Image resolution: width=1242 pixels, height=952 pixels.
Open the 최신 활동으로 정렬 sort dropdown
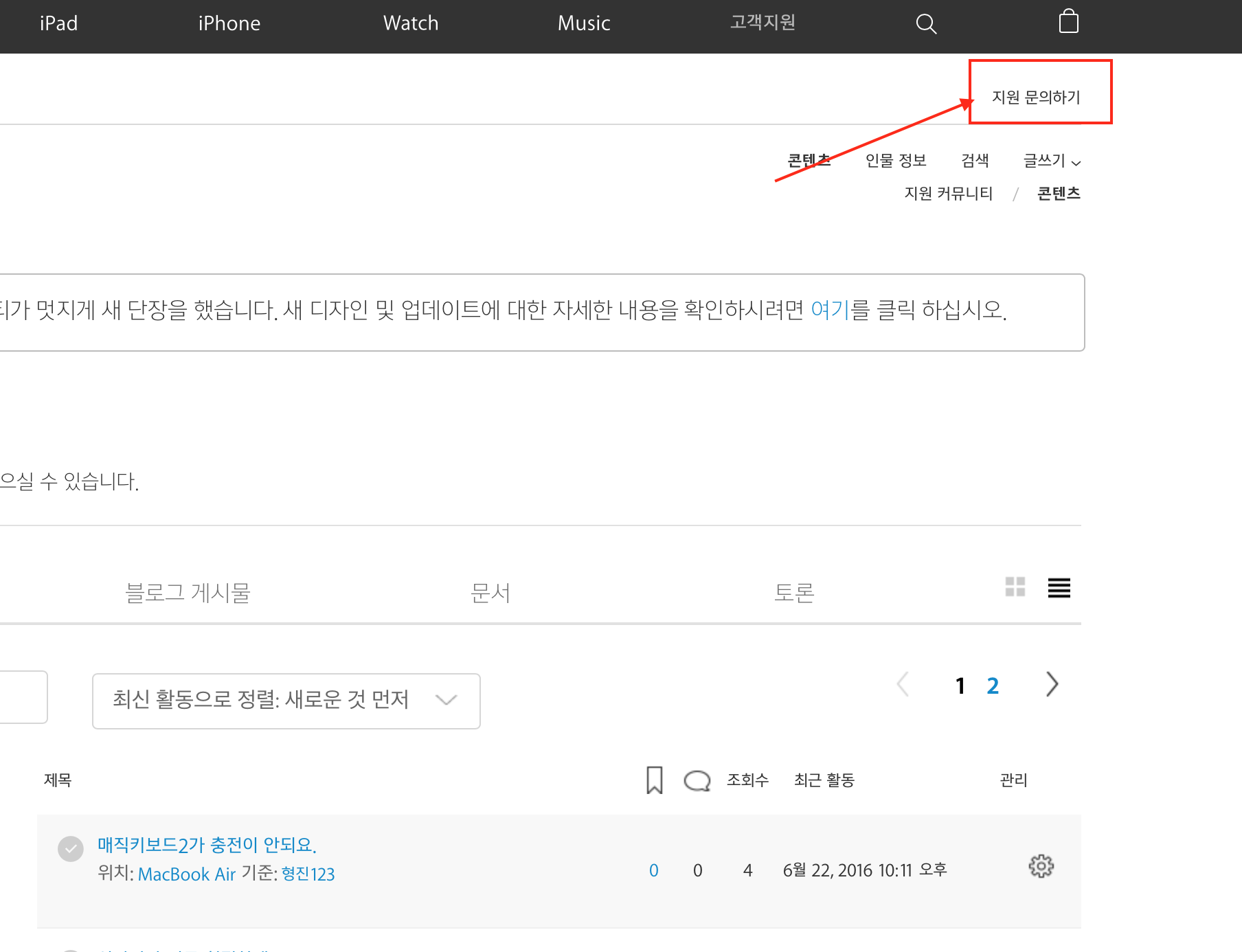(x=286, y=701)
